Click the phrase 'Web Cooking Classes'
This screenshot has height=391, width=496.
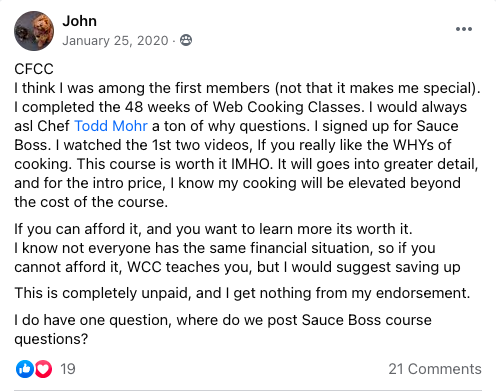point(287,107)
